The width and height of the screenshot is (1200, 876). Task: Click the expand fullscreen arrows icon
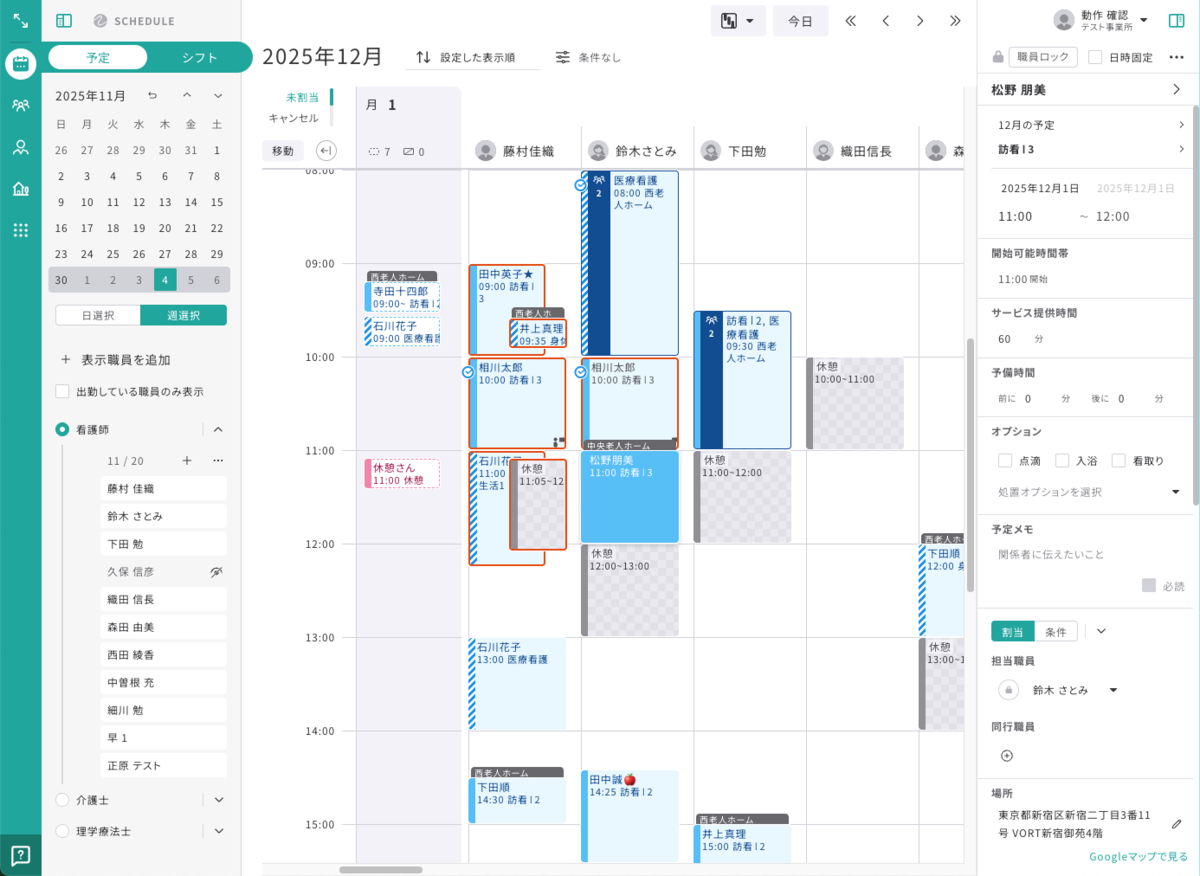point(20,20)
